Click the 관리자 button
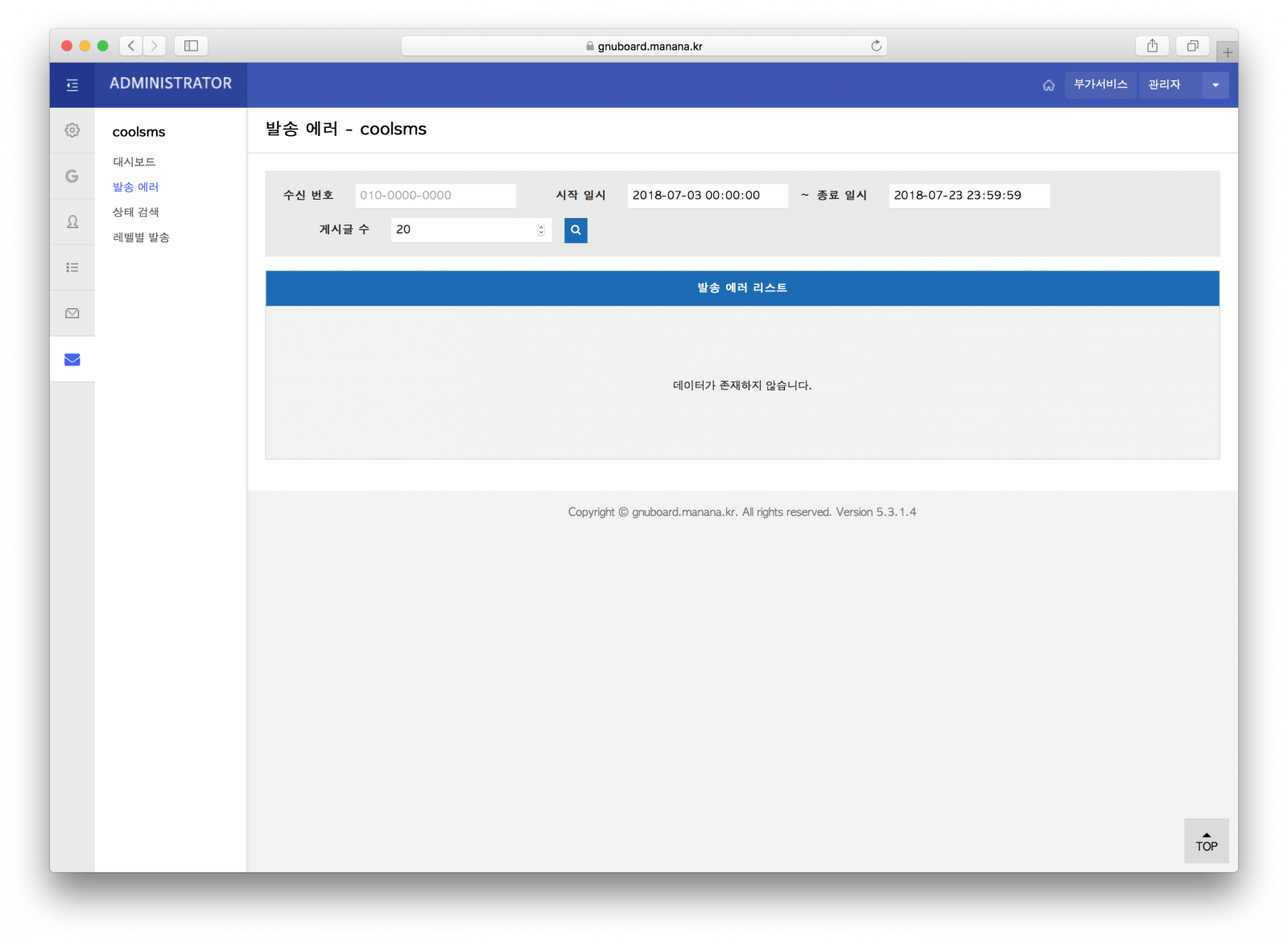The width and height of the screenshot is (1288, 944). click(1170, 85)
